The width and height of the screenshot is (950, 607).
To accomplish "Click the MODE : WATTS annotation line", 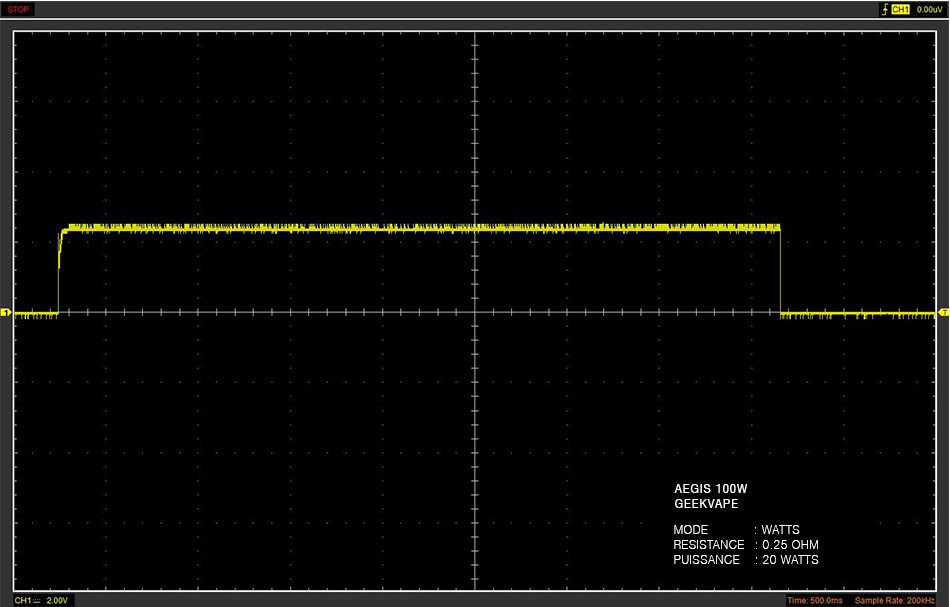I will click(736, 529).
